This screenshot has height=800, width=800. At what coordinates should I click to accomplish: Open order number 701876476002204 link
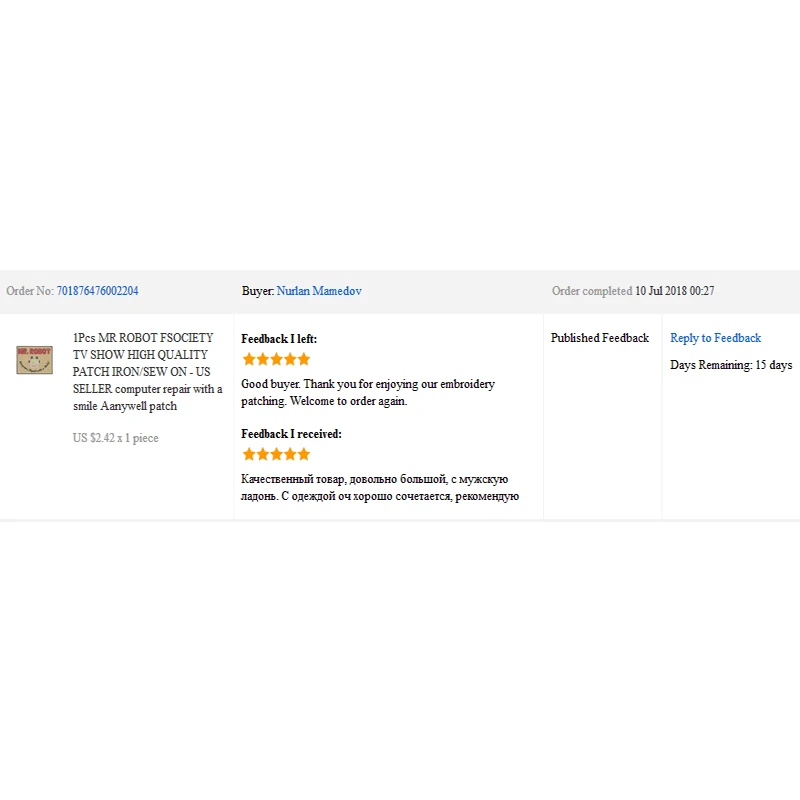tap(97, 291)
